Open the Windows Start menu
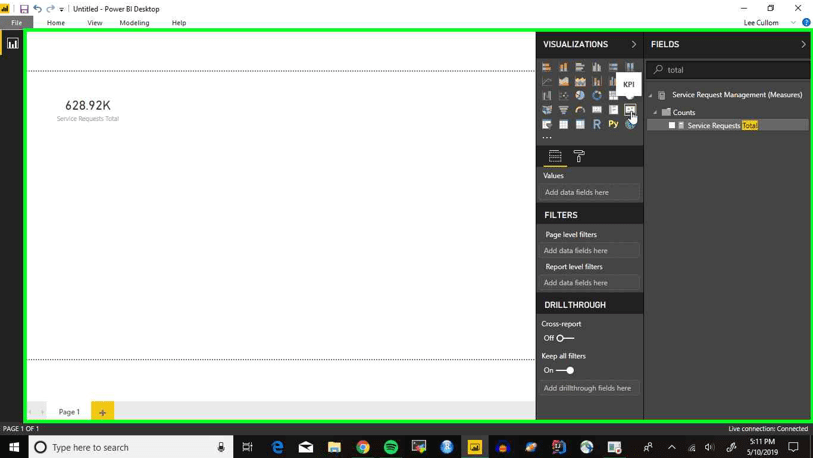The width and height of the screenshot is (814, 460). (14, 447)
